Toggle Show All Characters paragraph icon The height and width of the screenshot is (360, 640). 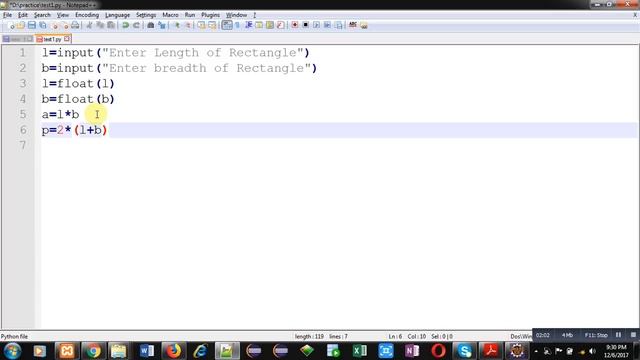238,25
